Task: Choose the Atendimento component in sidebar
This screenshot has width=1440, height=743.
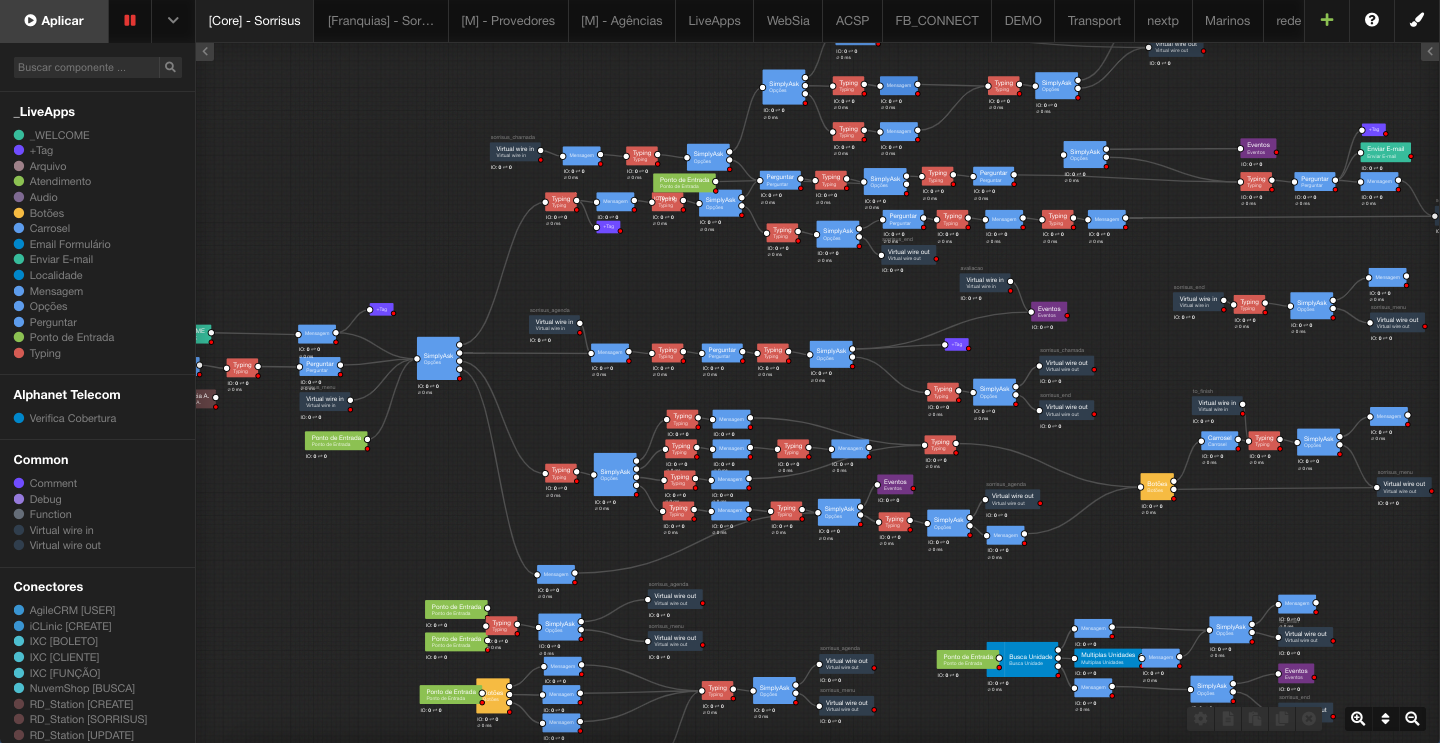Action: (x=52, y=181)
